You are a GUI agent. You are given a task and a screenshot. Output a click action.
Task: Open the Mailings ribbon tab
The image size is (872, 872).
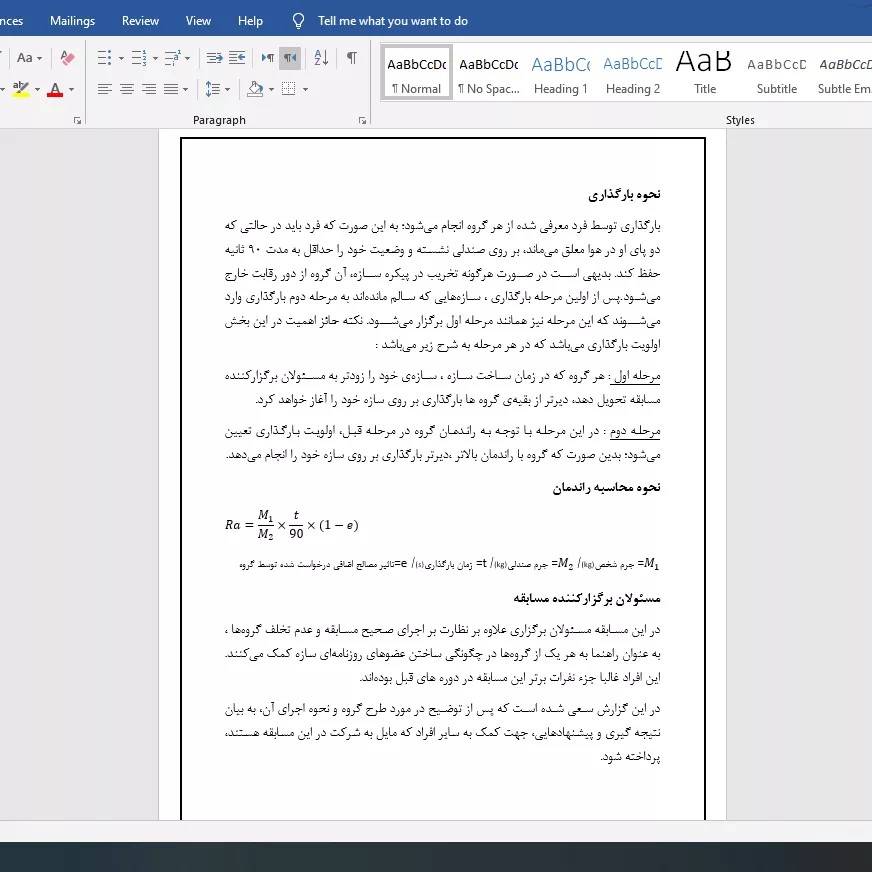point(72,21)
